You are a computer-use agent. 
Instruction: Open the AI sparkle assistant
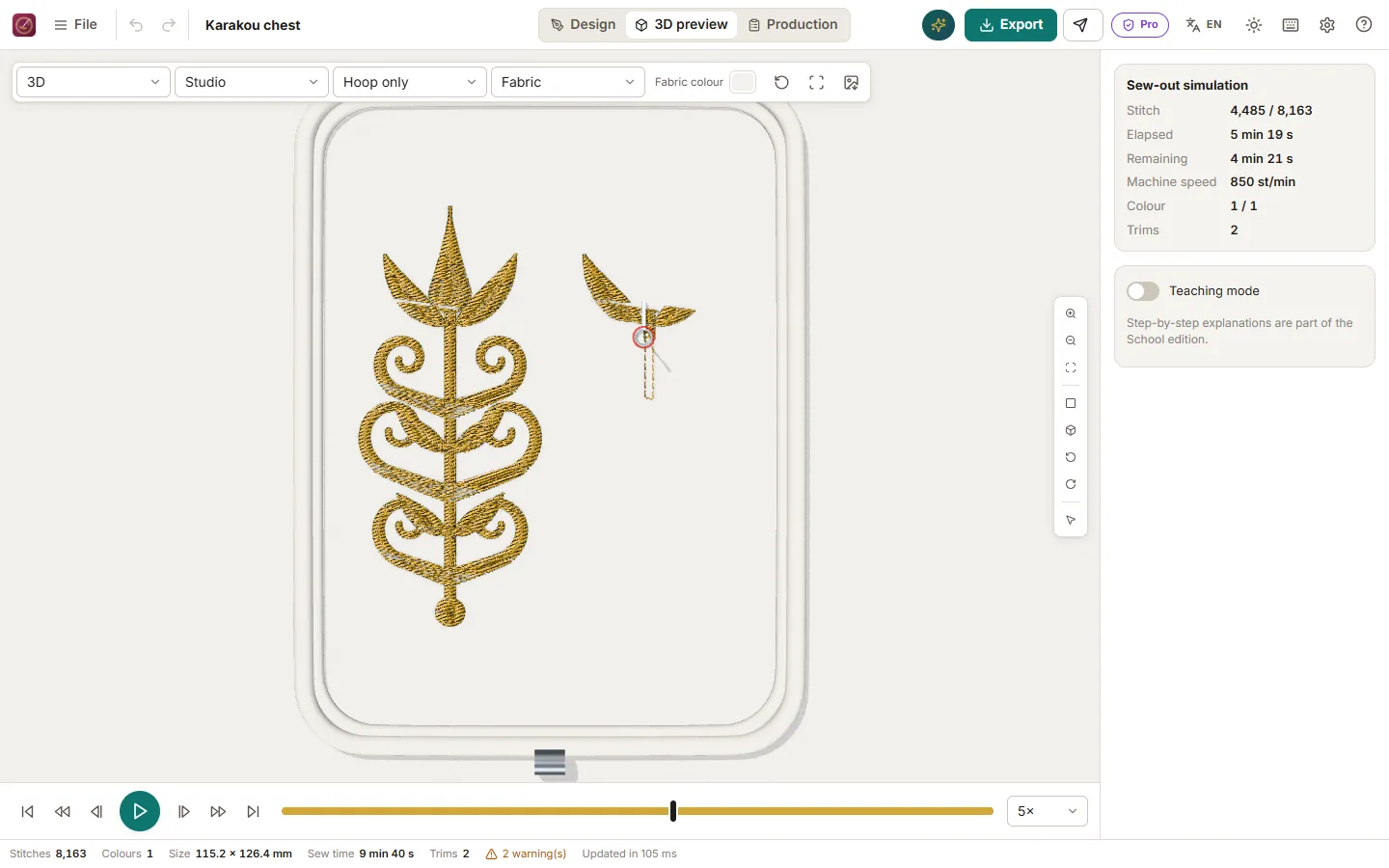939,25
